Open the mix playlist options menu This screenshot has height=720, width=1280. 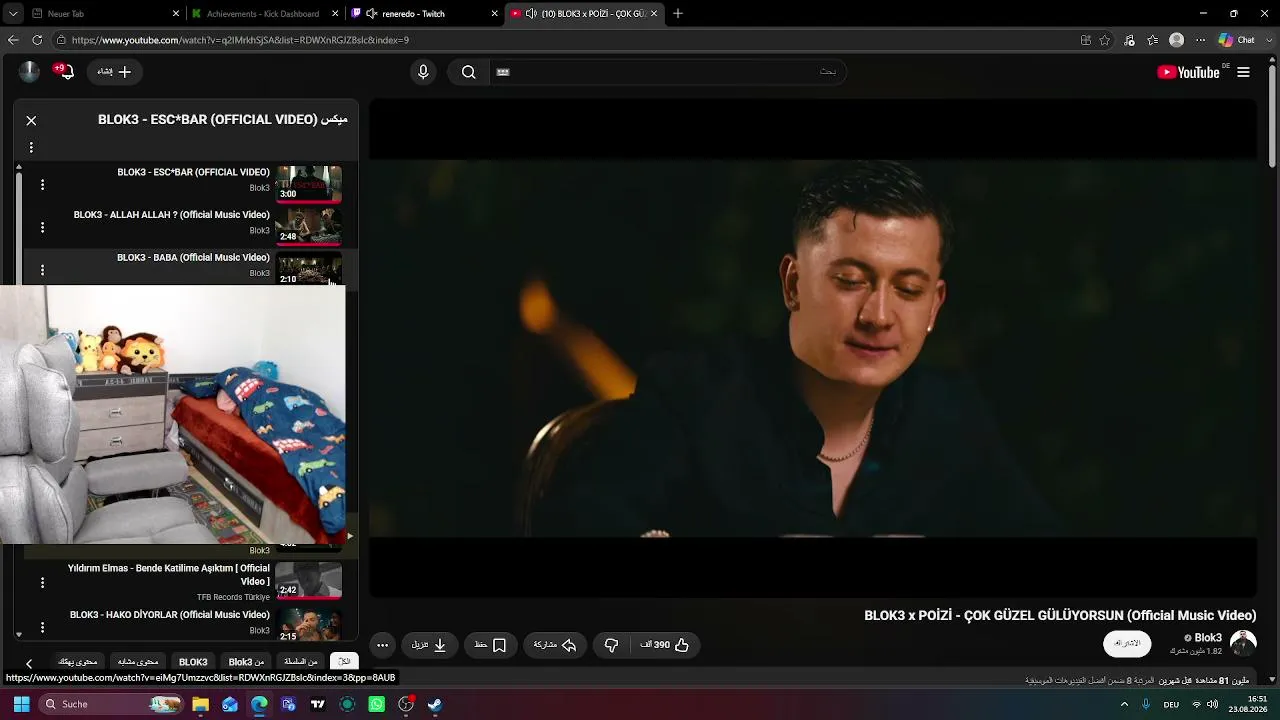click(31, 147)
